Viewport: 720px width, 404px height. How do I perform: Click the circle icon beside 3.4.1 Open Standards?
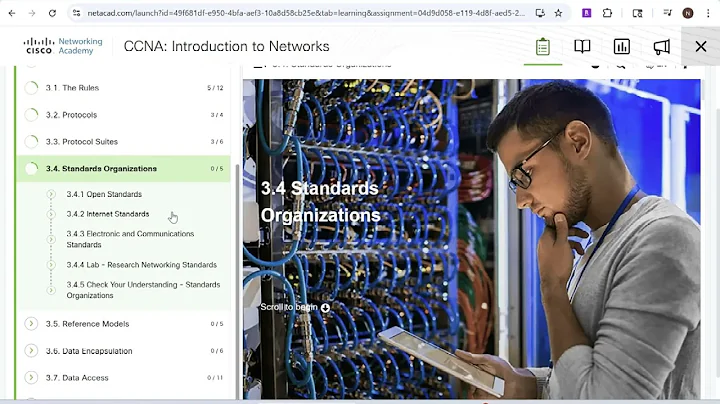click(51, 194)
